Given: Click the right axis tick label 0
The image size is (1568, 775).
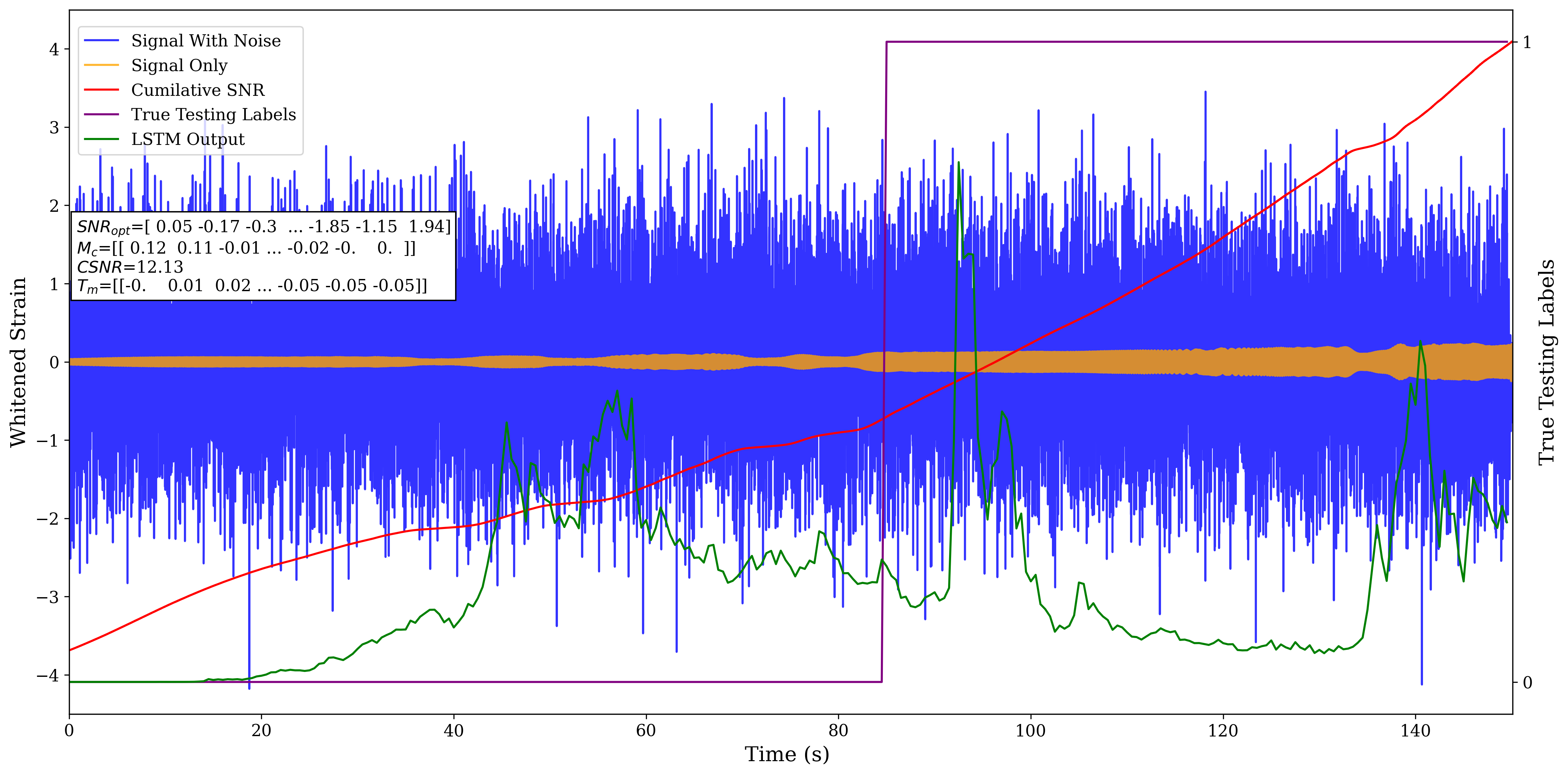Looking at the screenshot, I should [x=1527, y=682].
